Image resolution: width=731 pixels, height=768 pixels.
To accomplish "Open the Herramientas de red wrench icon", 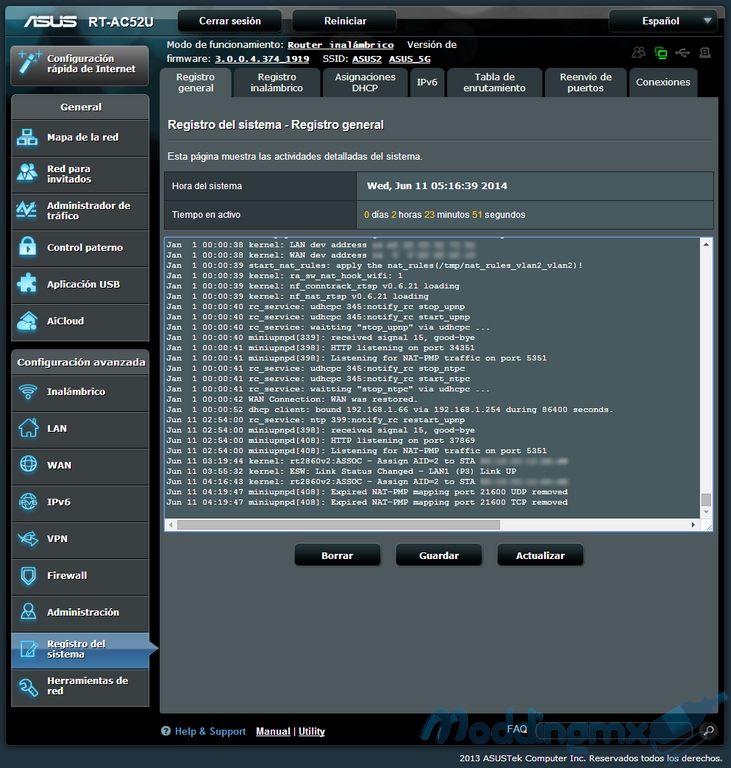I will (x=28, y=686).
